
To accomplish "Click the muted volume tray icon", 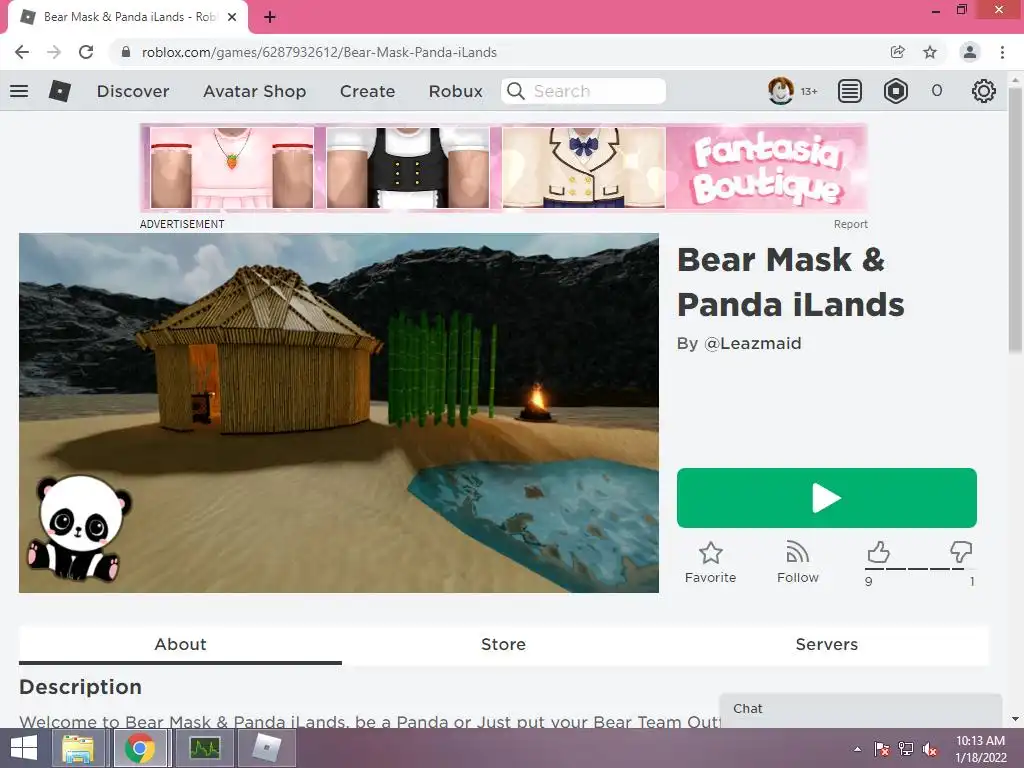I will [x=930, y=749].
